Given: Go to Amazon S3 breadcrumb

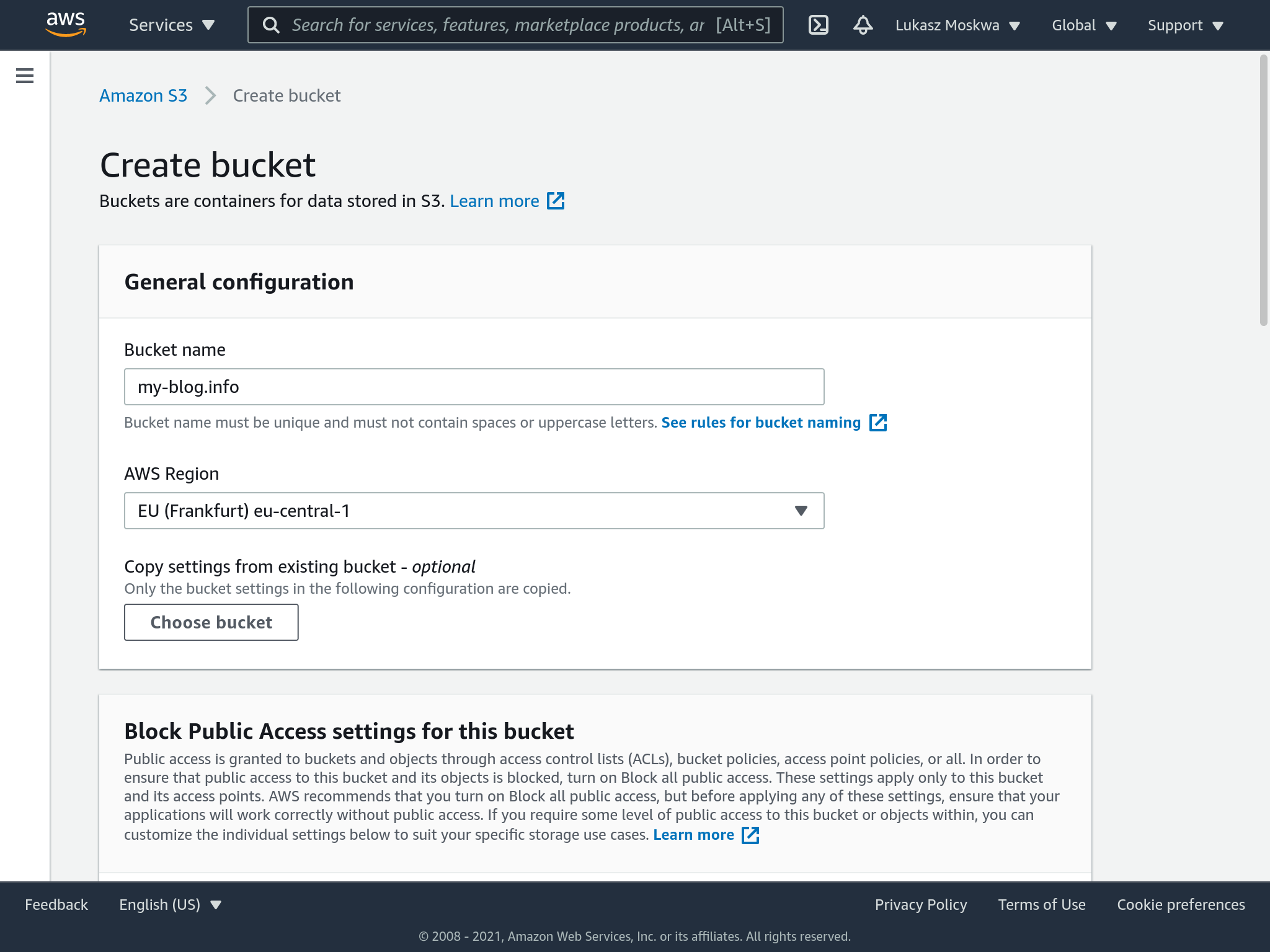Looking at the screenshot, I should pyautogui.click(x=143, y=95).
